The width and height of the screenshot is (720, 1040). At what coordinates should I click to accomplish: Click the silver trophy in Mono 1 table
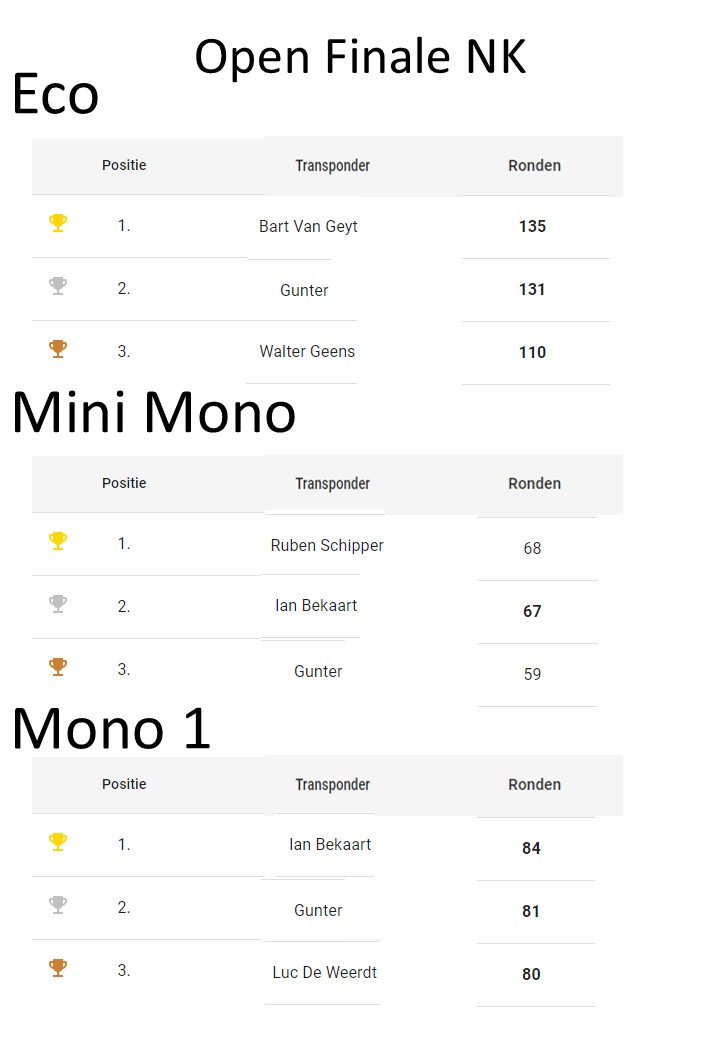(58, 905)
